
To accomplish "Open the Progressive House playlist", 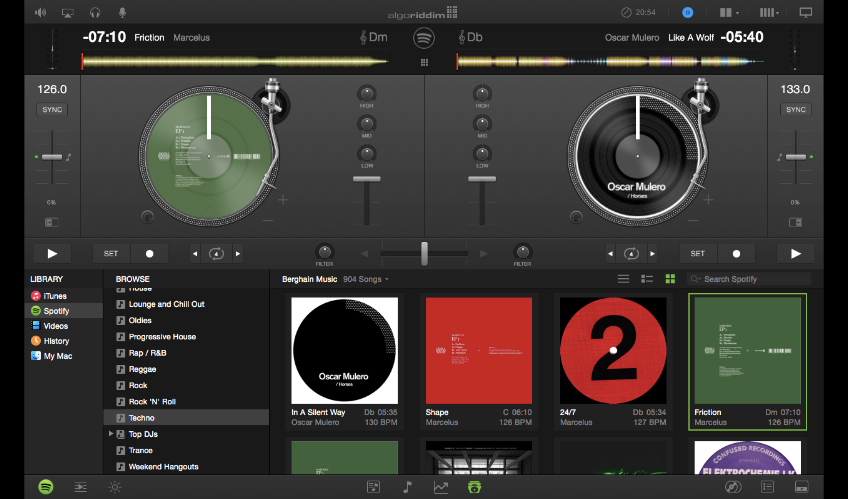I will pyautogui.click(x=186, y=336).
